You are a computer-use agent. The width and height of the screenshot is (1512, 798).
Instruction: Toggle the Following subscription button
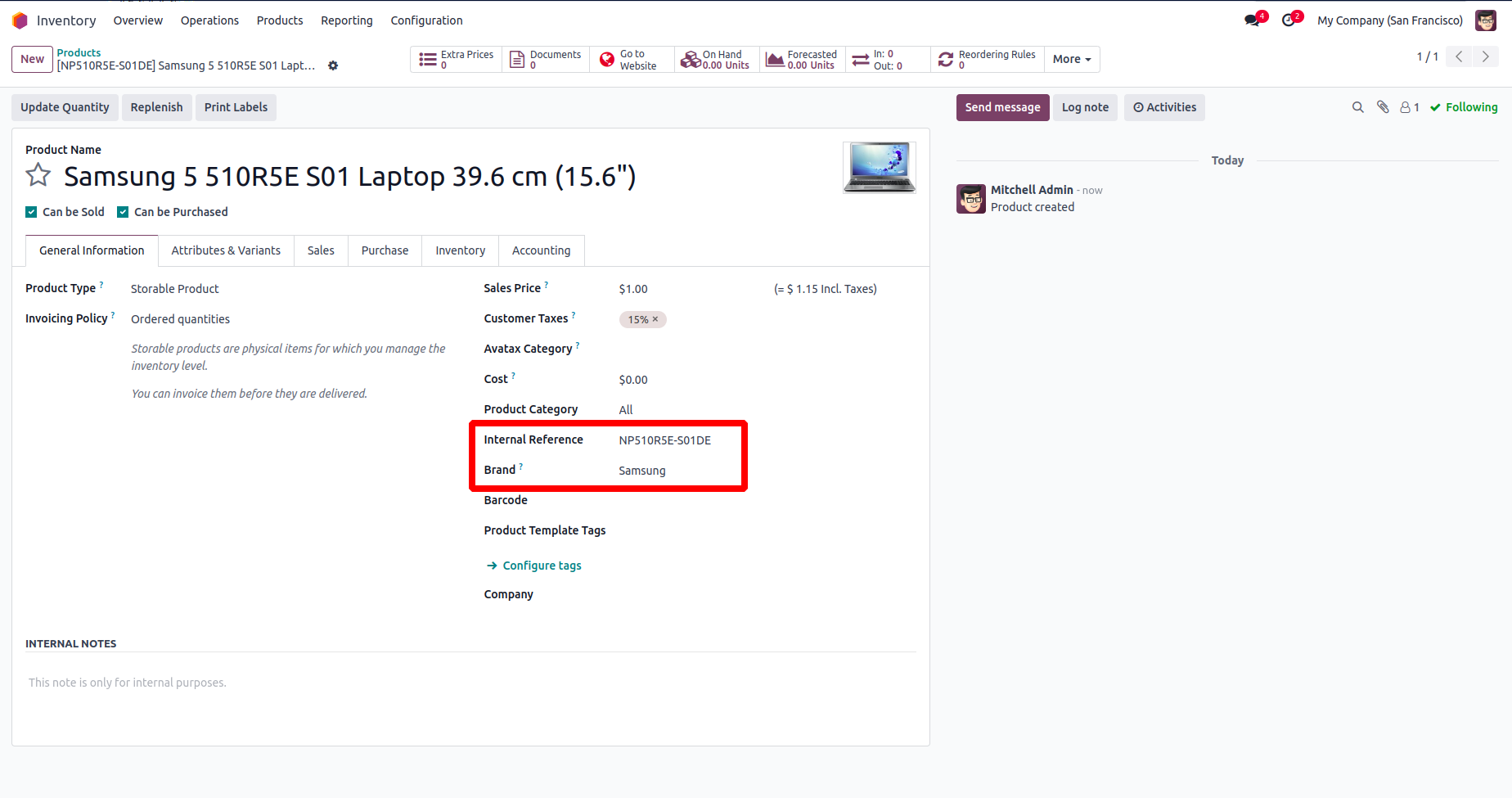pos(1464,107)
